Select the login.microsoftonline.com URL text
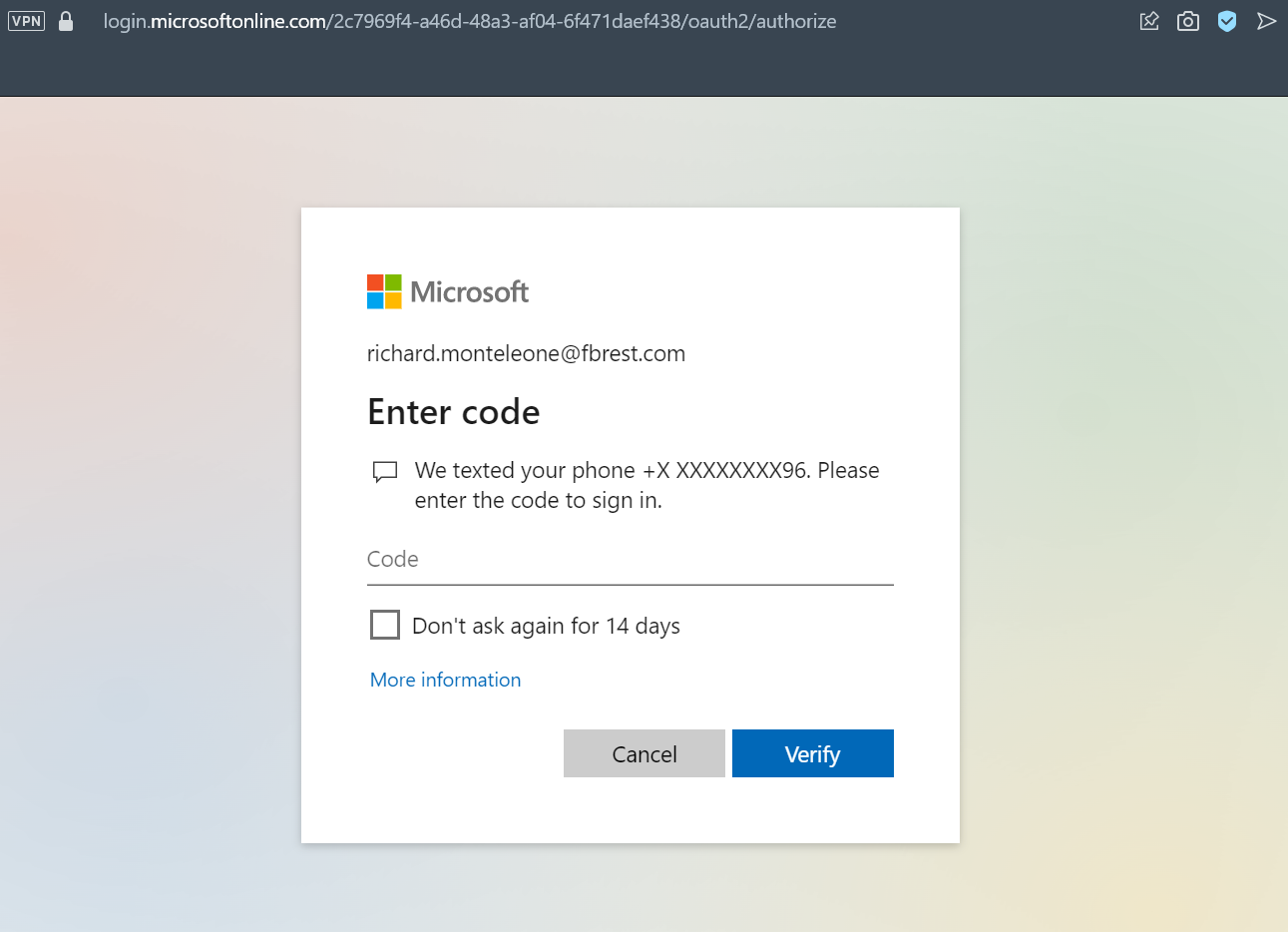The height and width of the screenshot is (932, 1288). 469,21
